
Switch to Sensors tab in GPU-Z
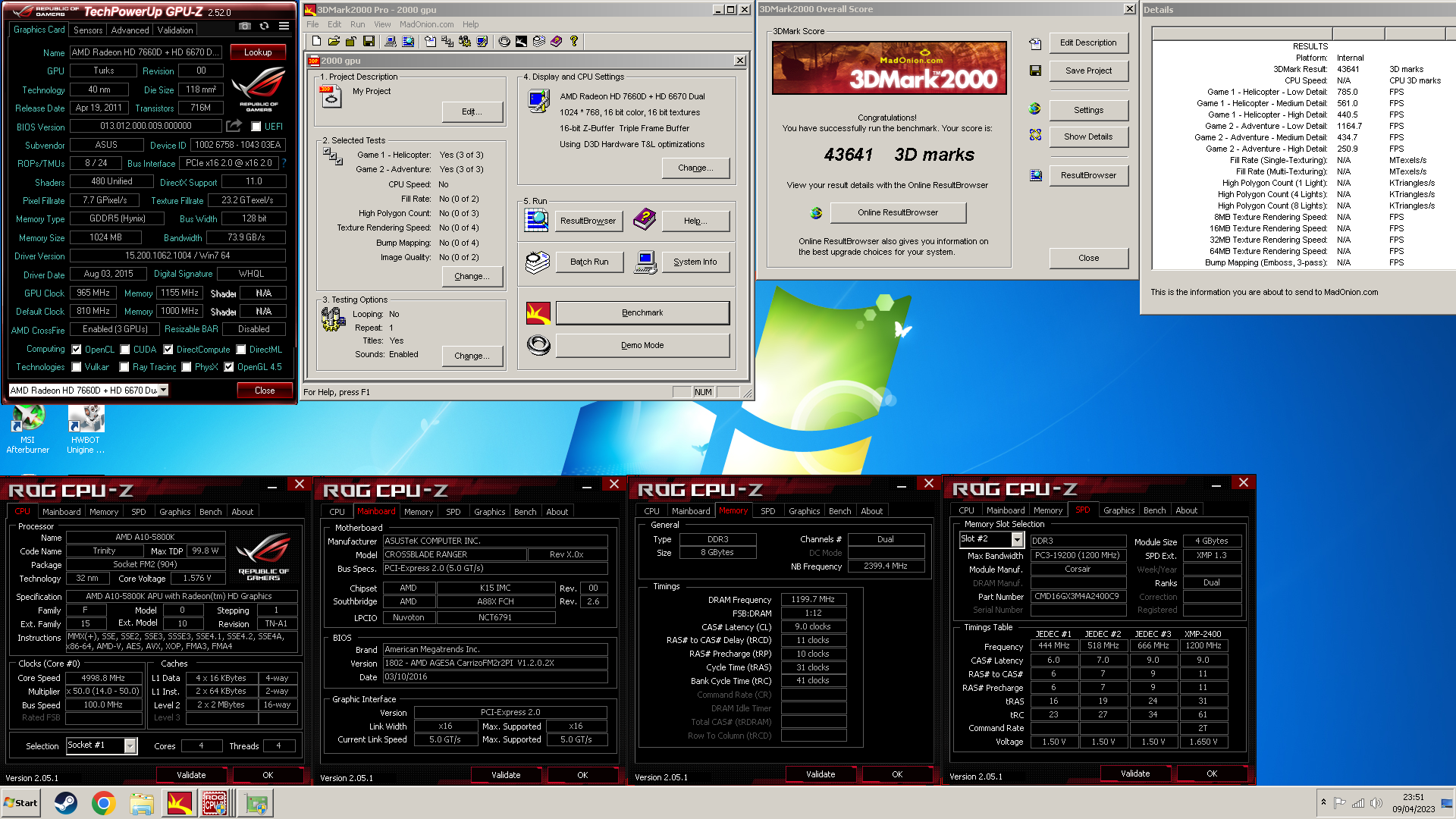(88, 30)
